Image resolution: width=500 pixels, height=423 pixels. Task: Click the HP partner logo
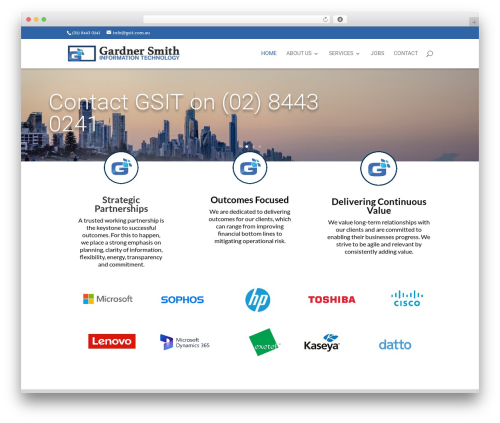pos(258,300)
